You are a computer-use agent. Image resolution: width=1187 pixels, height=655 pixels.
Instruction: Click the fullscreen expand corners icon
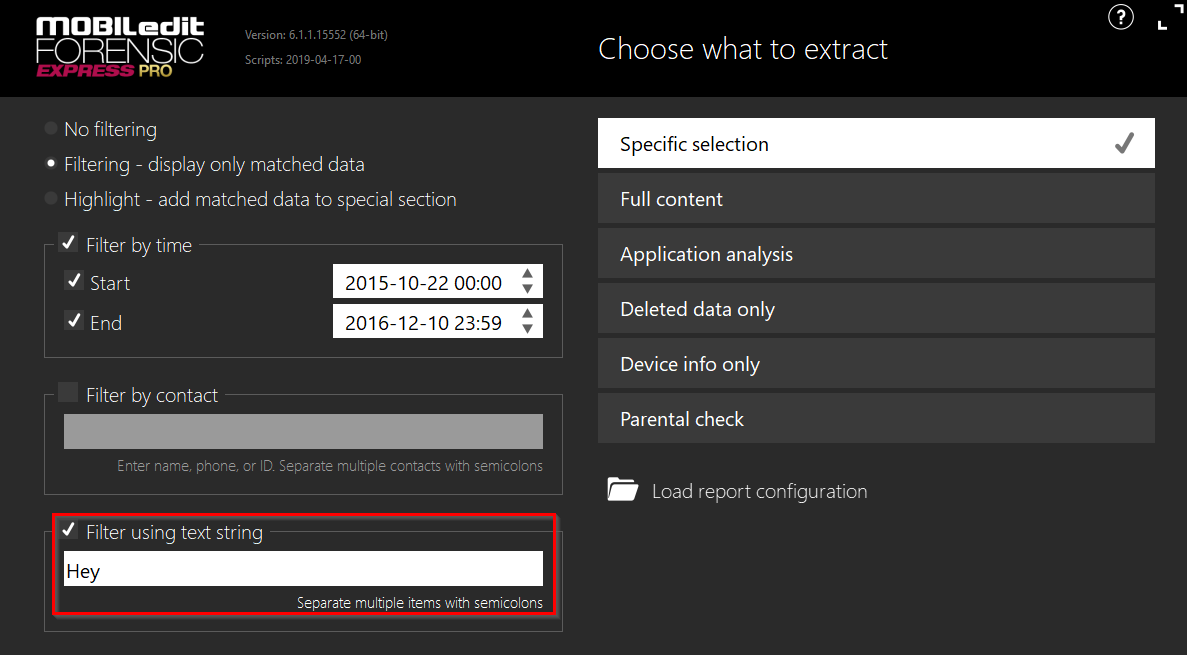point(1163,17)
